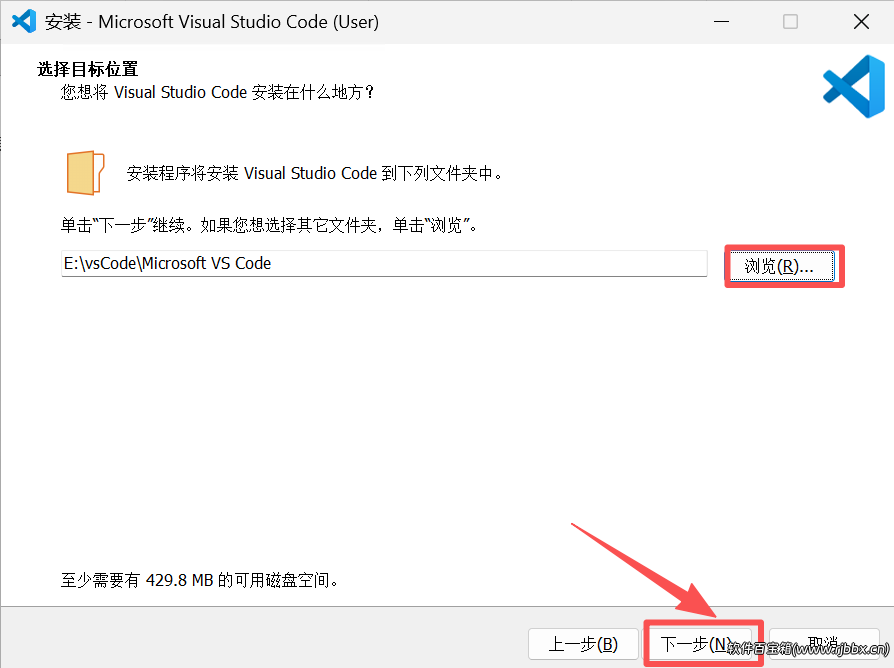Click the text 您想将 Visual Studio Code 安装在什么地方
The height and width of the screenshot is (668, 894).
point(217,92)
